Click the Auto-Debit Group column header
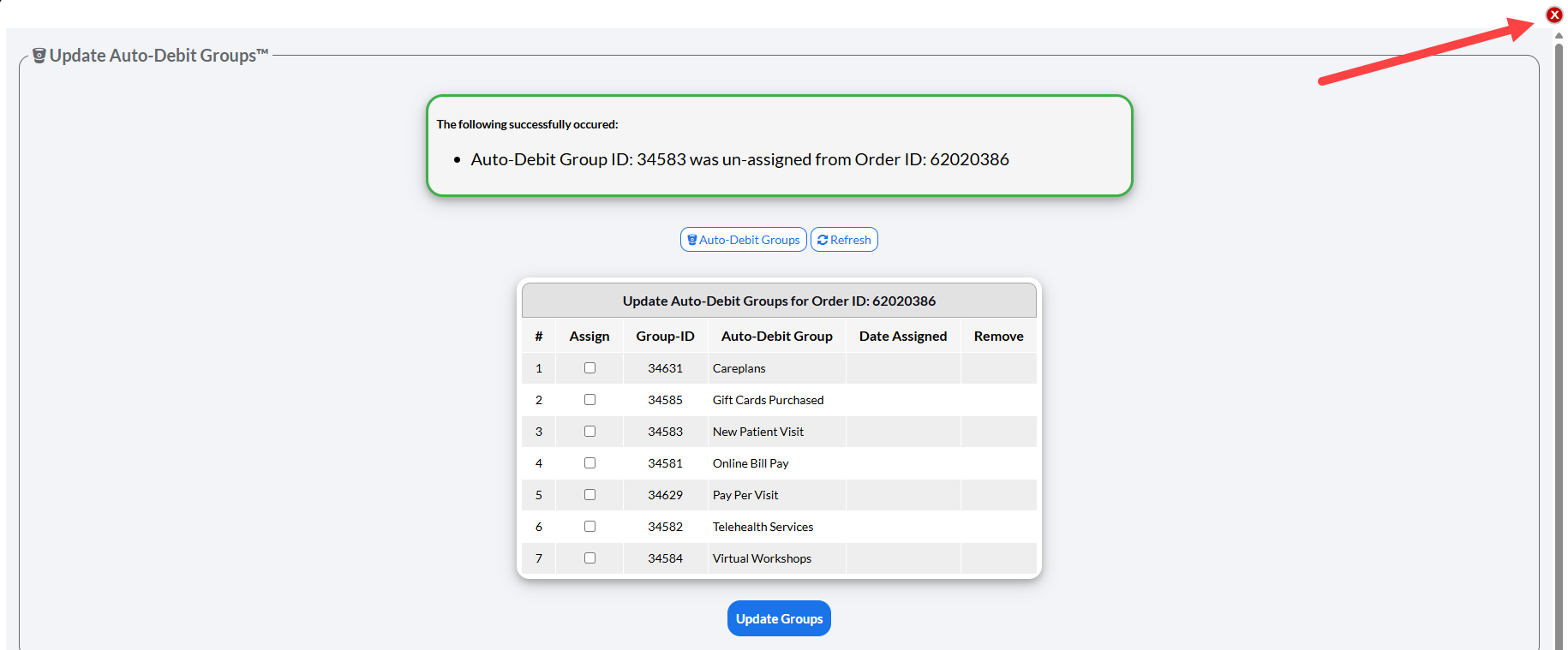Screen dimensions: 1568x650 pos(776,337)
